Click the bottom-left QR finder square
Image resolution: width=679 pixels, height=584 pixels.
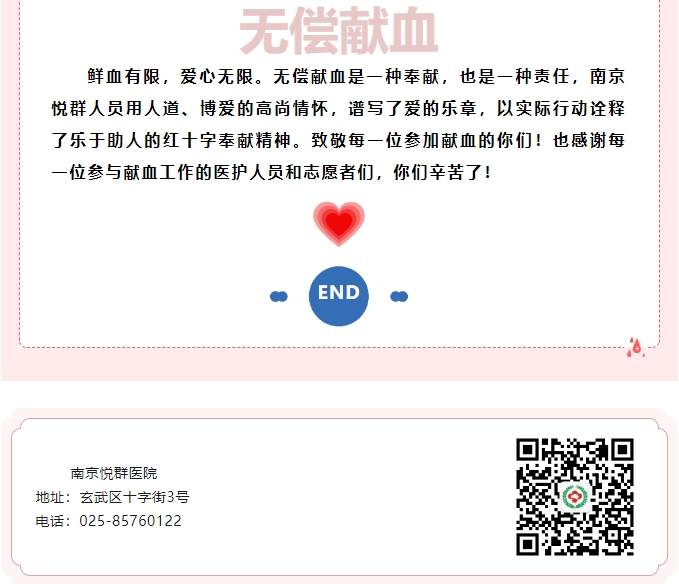coord(527,544)
